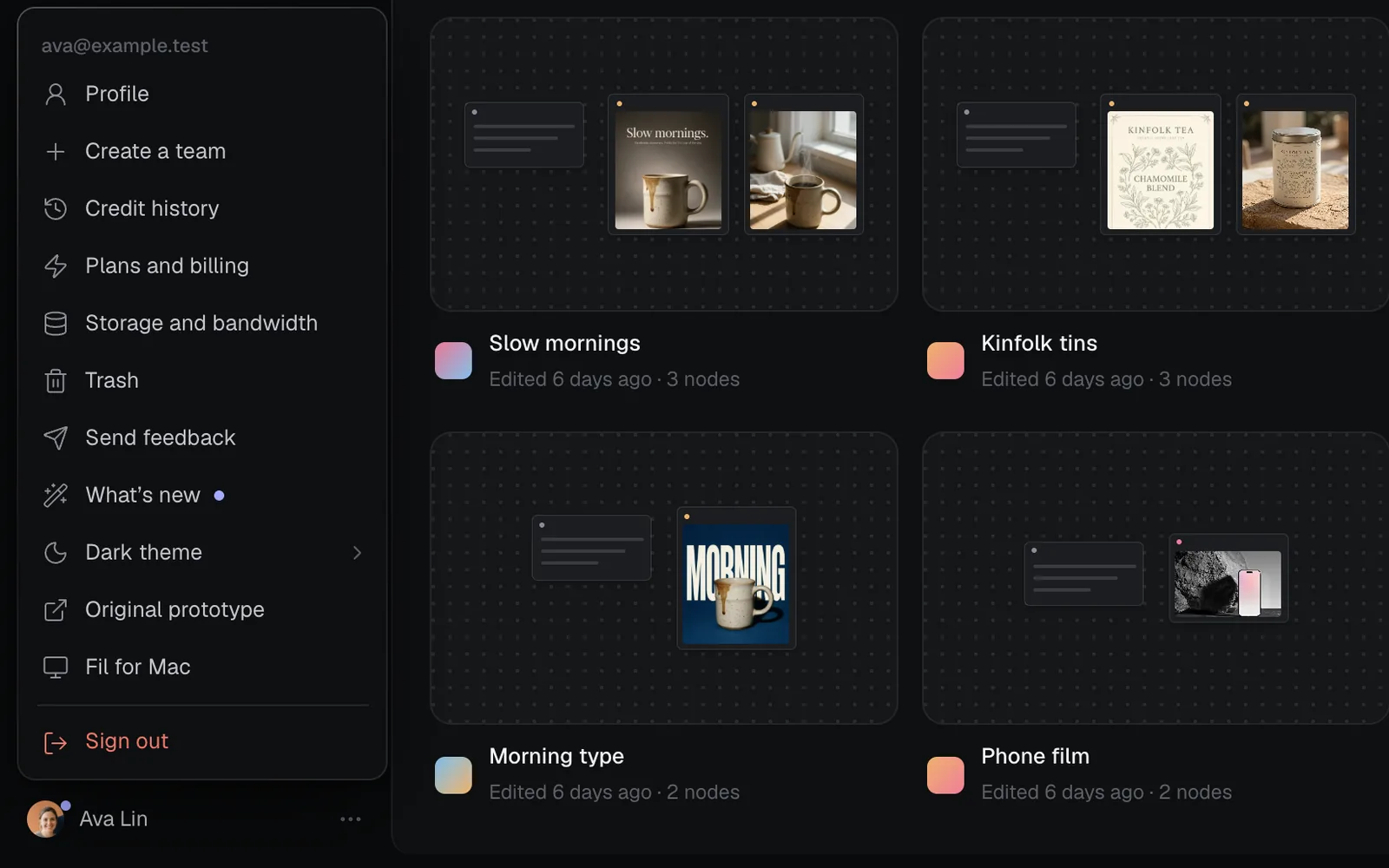Open the Morning type project title
The image size is (1389, 868).
556,756
